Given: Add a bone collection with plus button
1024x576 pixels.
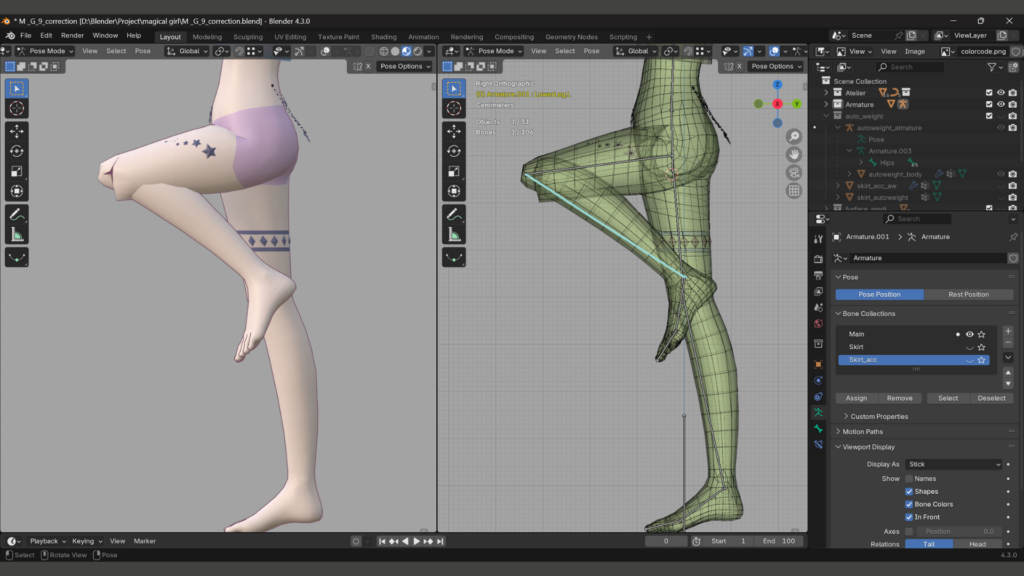Looking at the screenshot, I should [x=1007, y=331].
